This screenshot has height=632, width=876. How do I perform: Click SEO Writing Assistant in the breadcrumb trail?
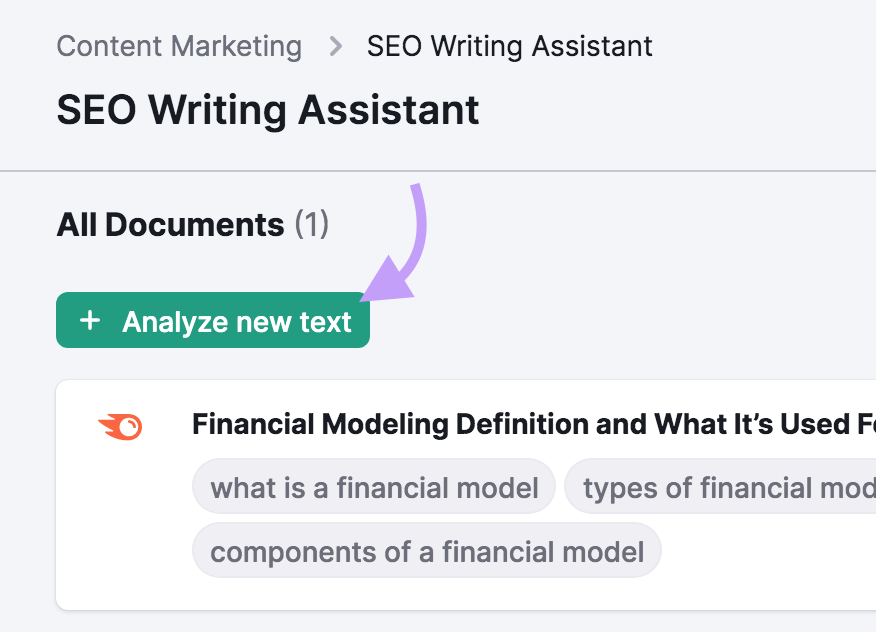pos(508,46)
